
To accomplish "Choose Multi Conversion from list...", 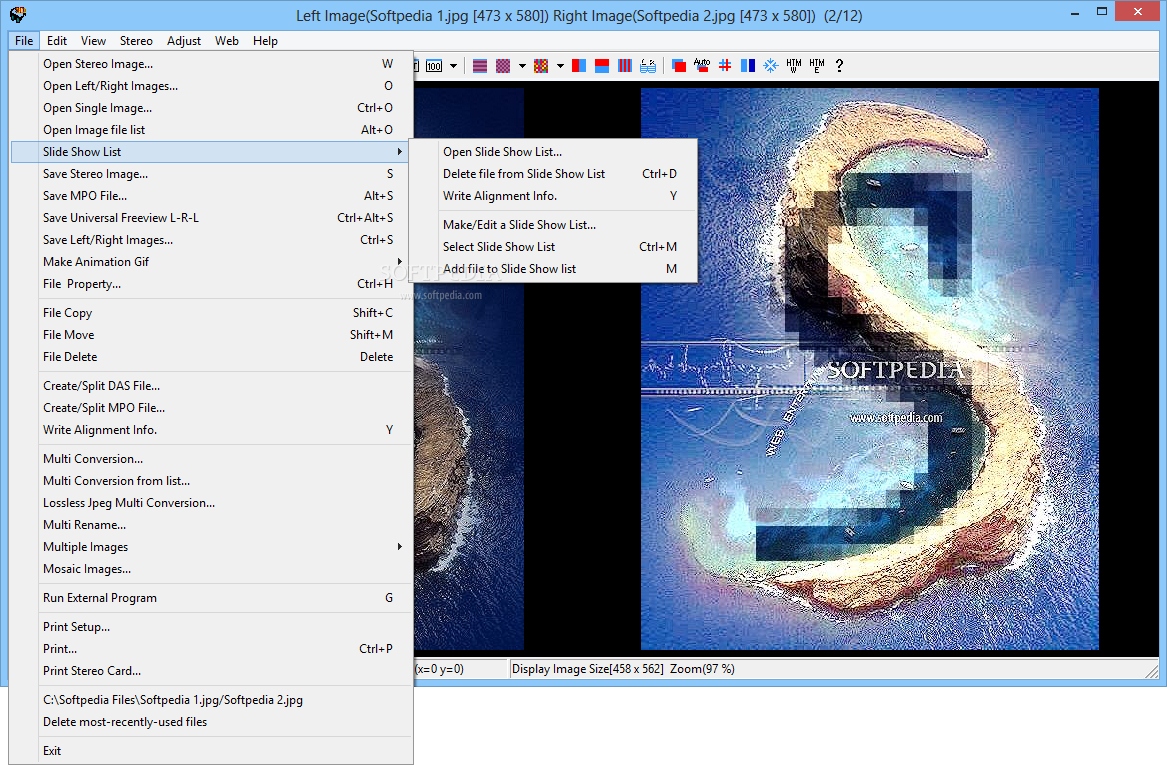I will 211,481.
